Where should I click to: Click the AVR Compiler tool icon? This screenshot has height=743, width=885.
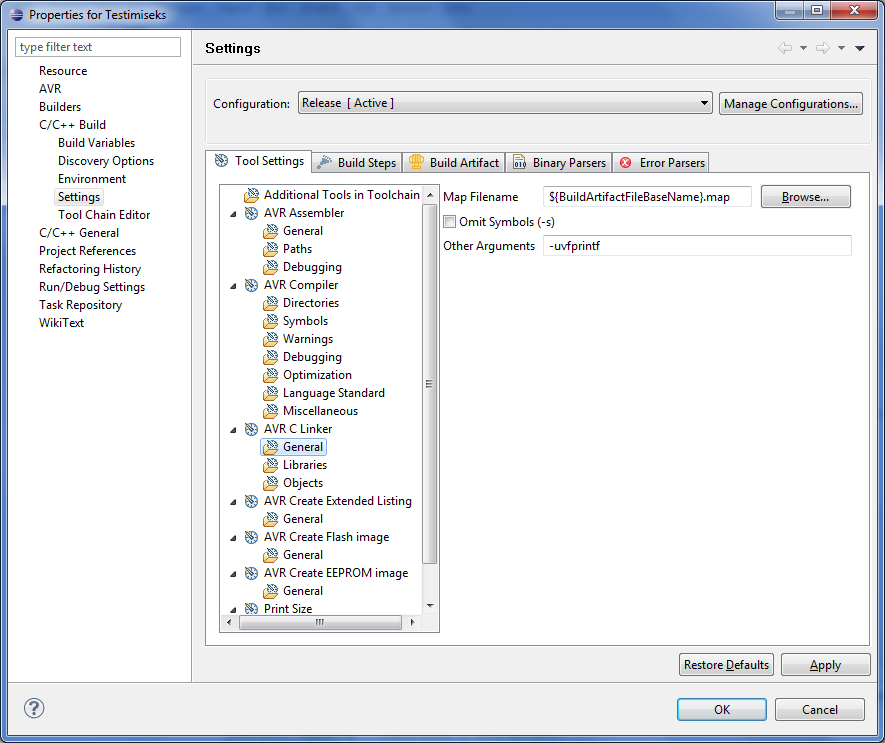251,285
